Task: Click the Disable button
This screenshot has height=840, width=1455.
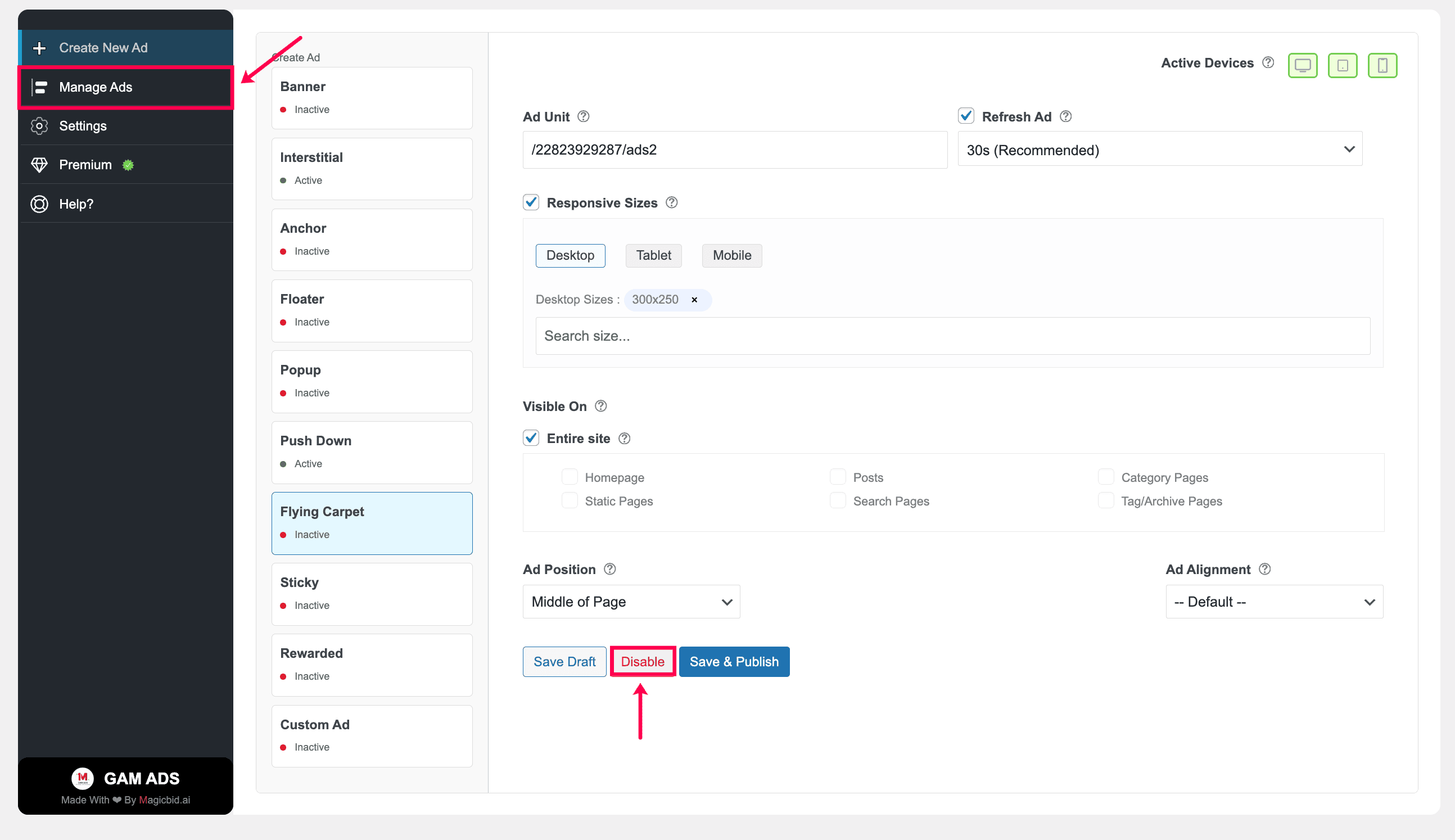Action: pos(643,662)
